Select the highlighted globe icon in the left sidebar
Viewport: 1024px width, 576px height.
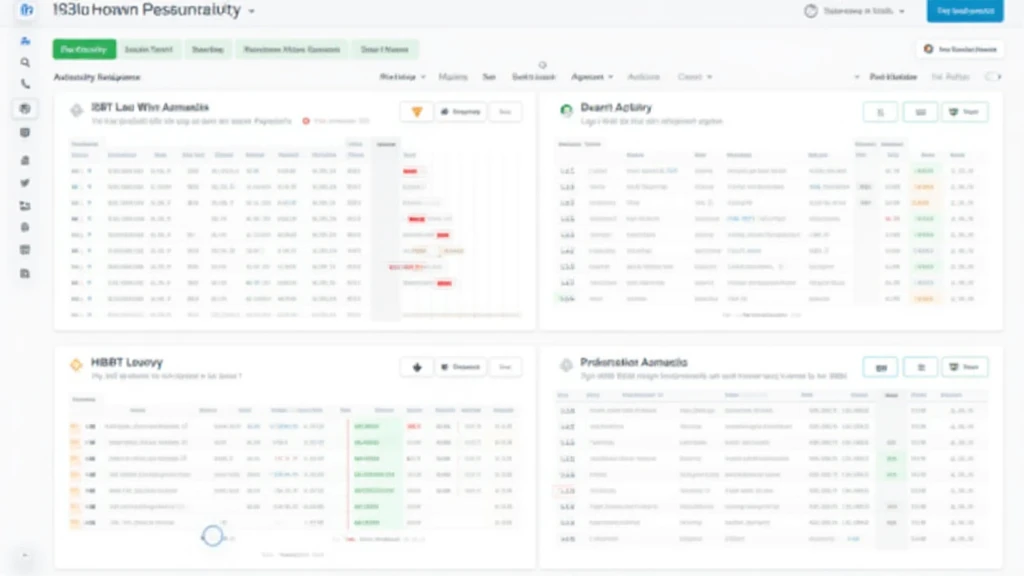[25, 109]
